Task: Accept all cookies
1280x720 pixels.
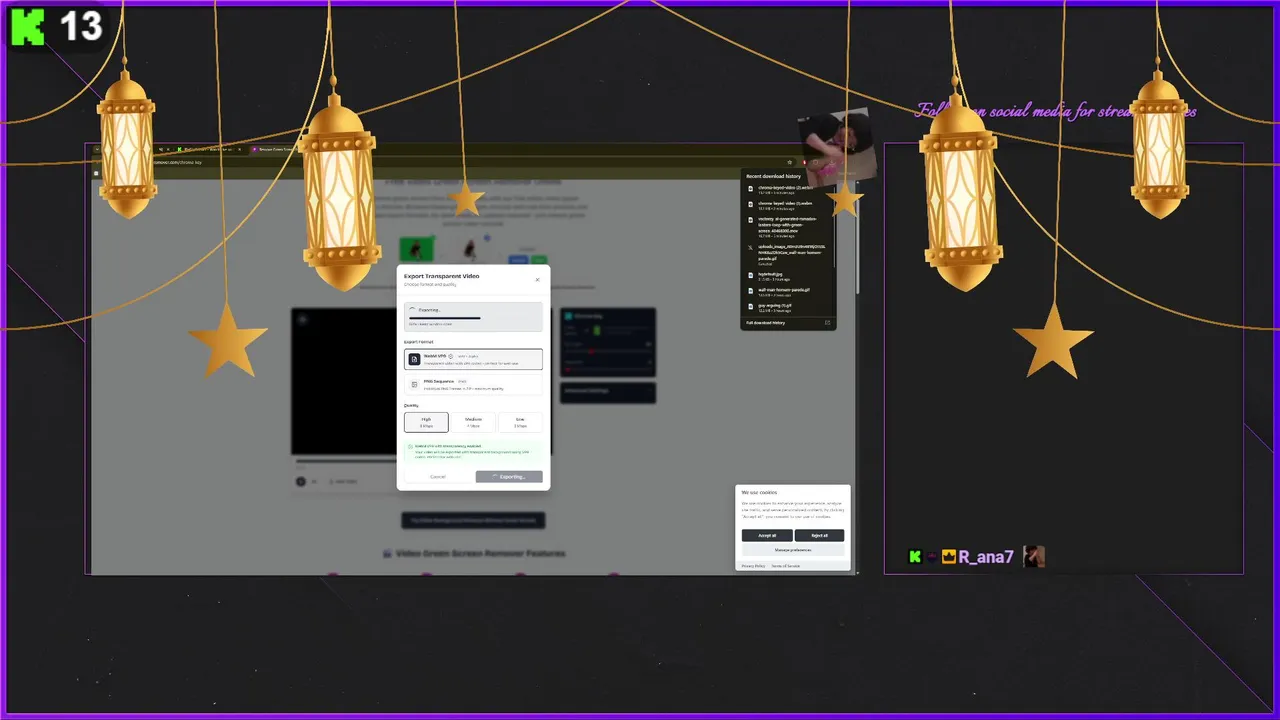Action: point(767,535)
